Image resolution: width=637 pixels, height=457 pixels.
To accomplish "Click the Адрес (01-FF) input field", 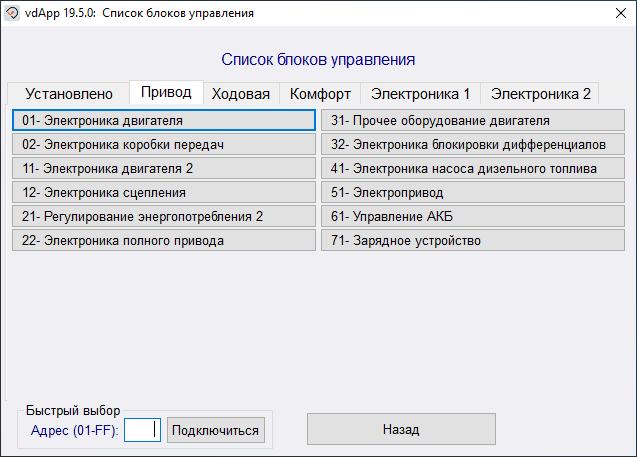I will [x=142, y=430].
